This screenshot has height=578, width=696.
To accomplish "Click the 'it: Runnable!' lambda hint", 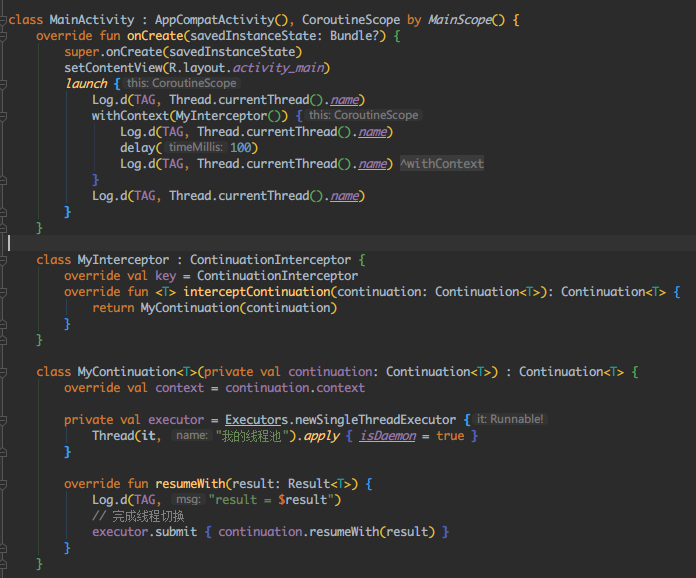I will [x=510, y=419].
